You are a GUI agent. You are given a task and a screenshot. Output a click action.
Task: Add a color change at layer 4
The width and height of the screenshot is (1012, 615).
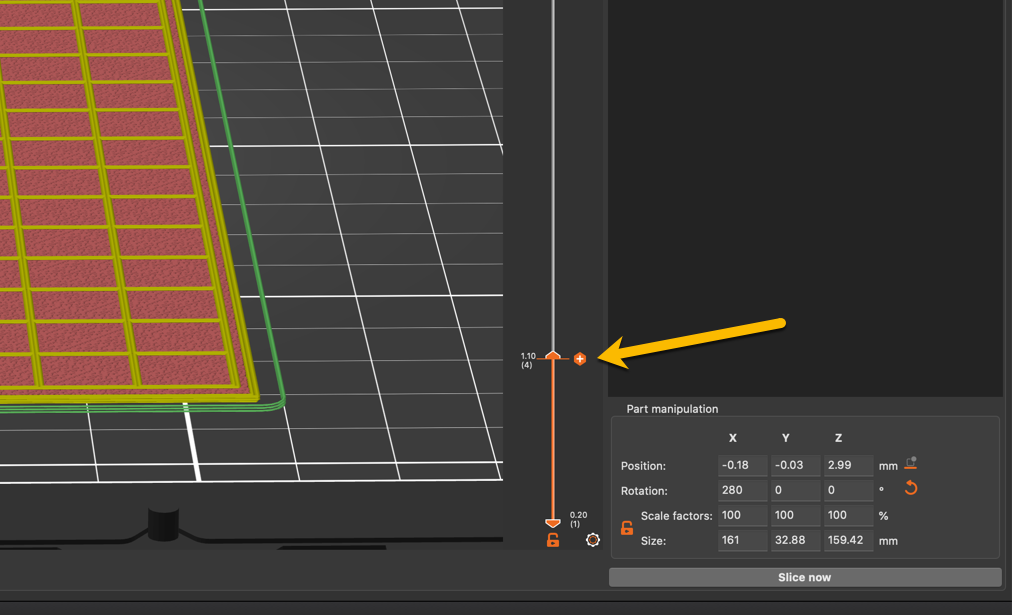click(580, 357)
